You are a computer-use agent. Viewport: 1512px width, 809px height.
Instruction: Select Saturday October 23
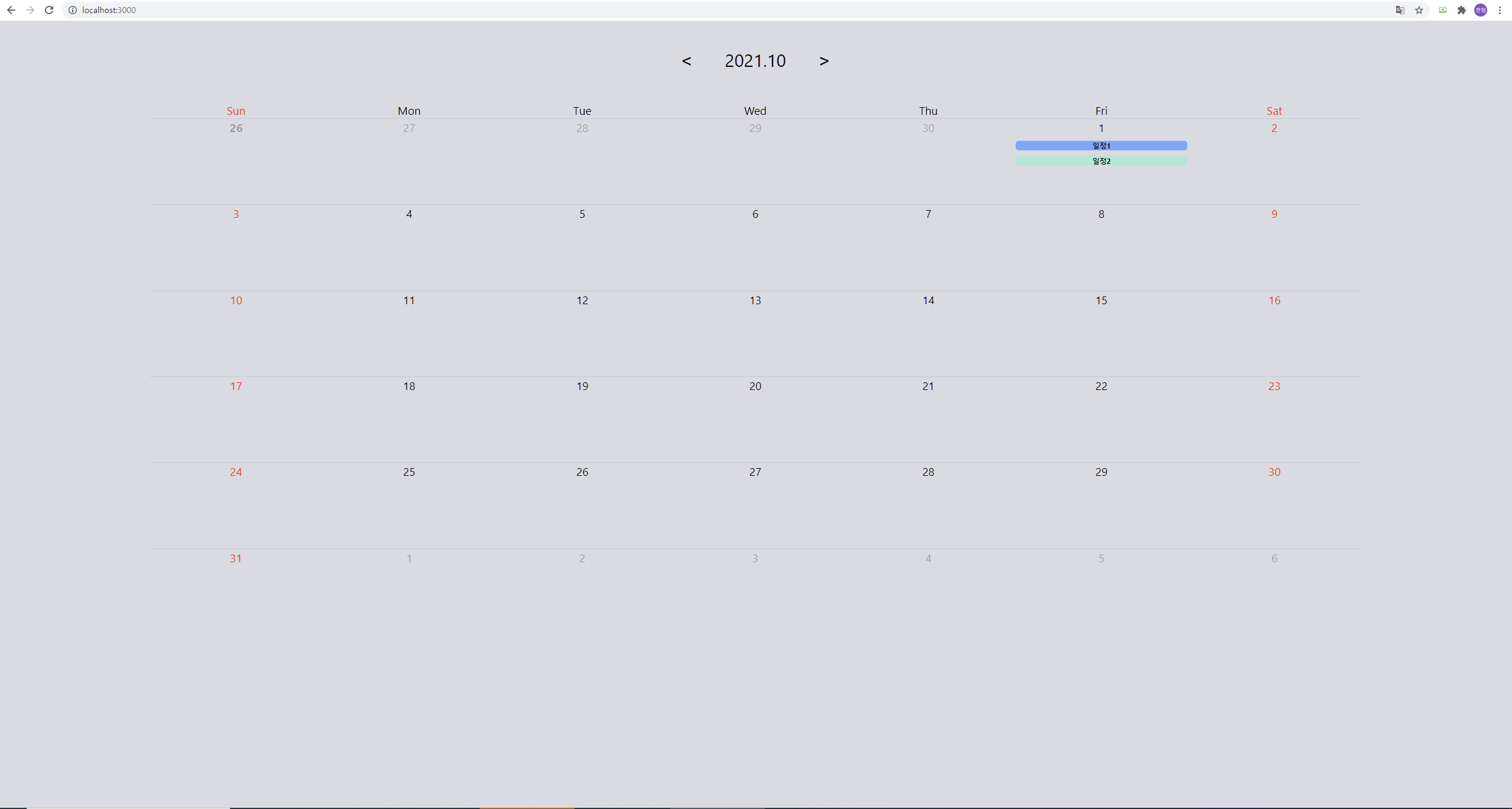pyautogui.click(x=1274, y=386)
